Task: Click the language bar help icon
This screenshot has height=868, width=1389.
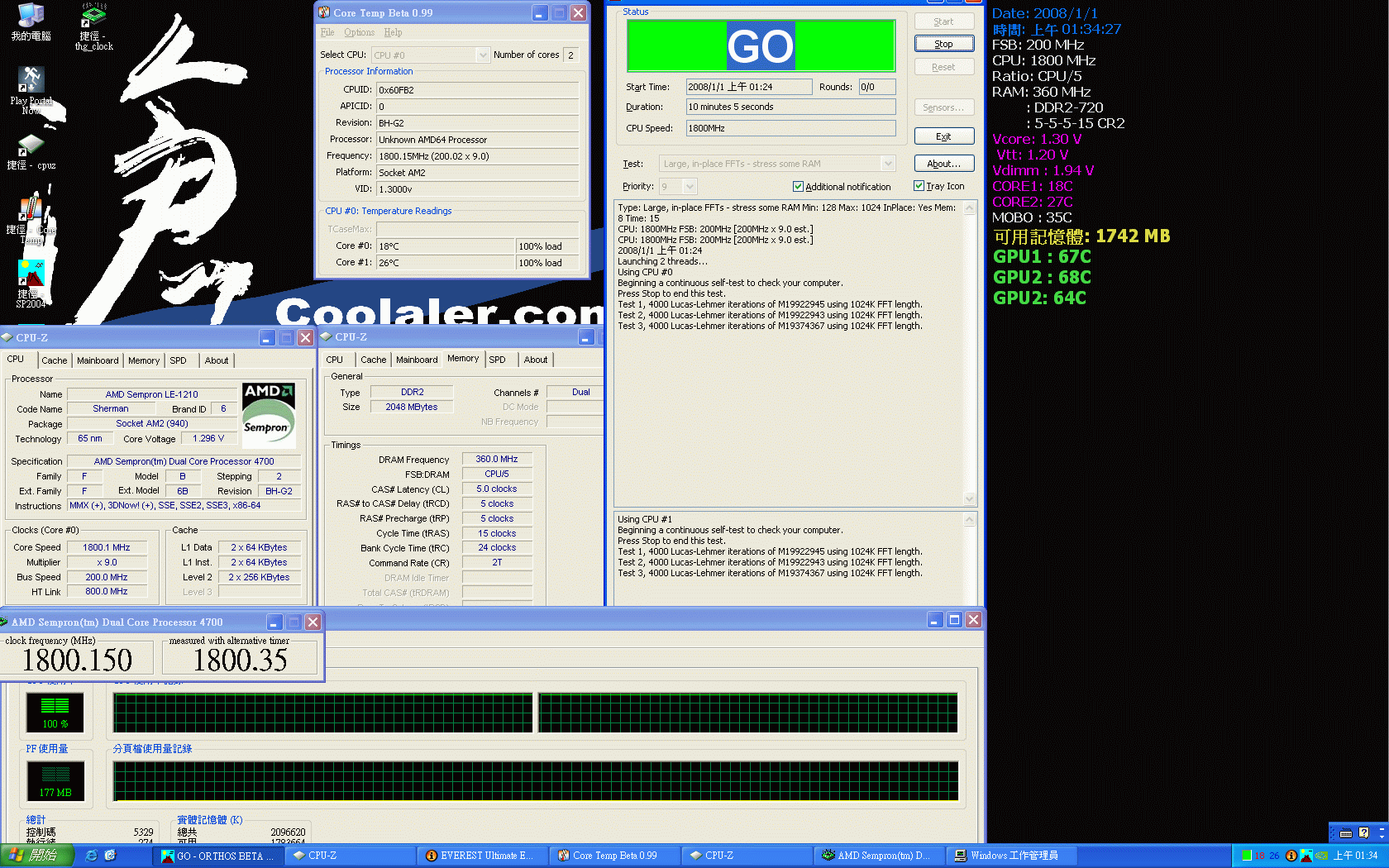Action: point(1363,833)
